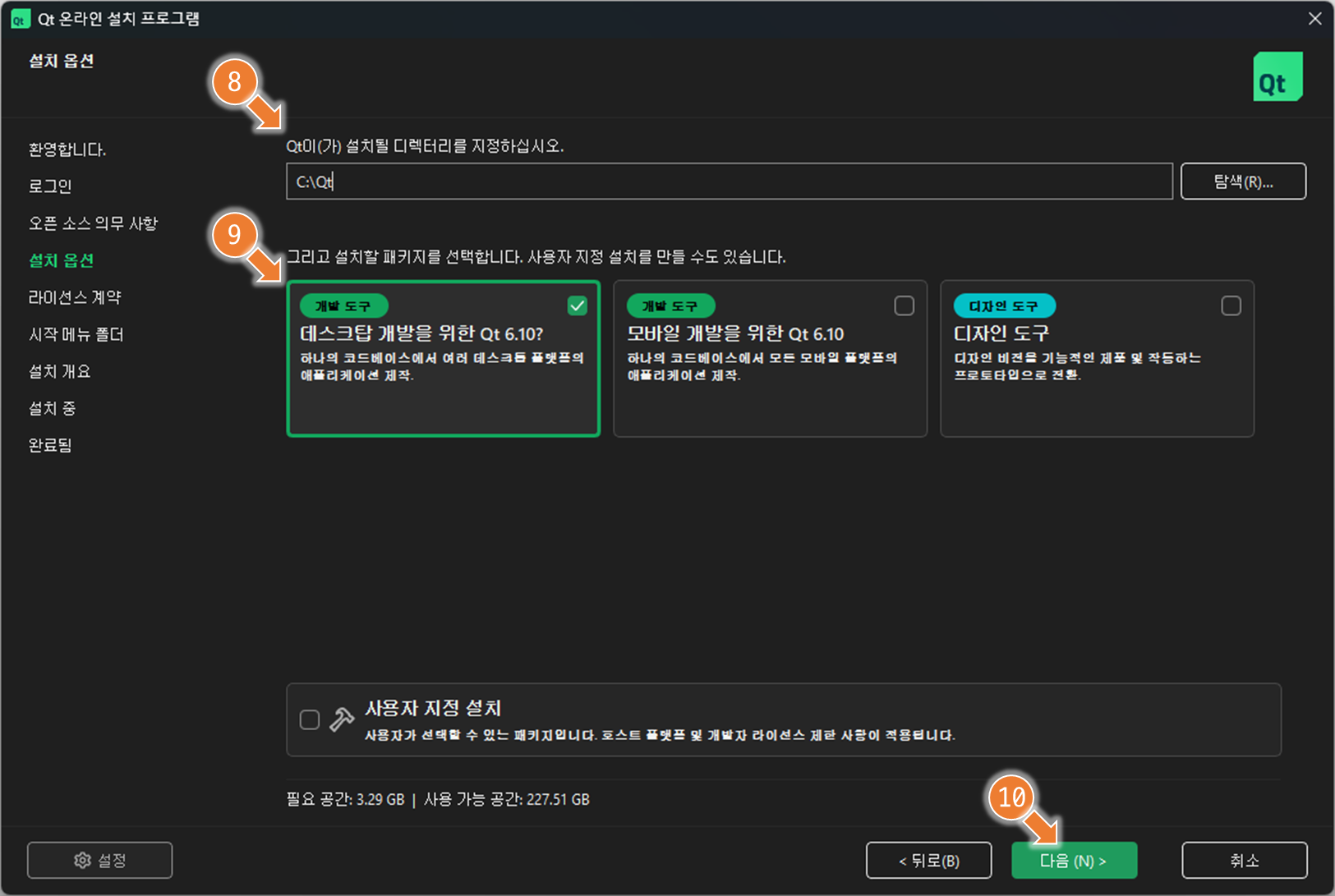Select the 설치 중 sidebar step
Image resolution: width=1335 pixels, height=896 pixels.
tap(52, 408)
